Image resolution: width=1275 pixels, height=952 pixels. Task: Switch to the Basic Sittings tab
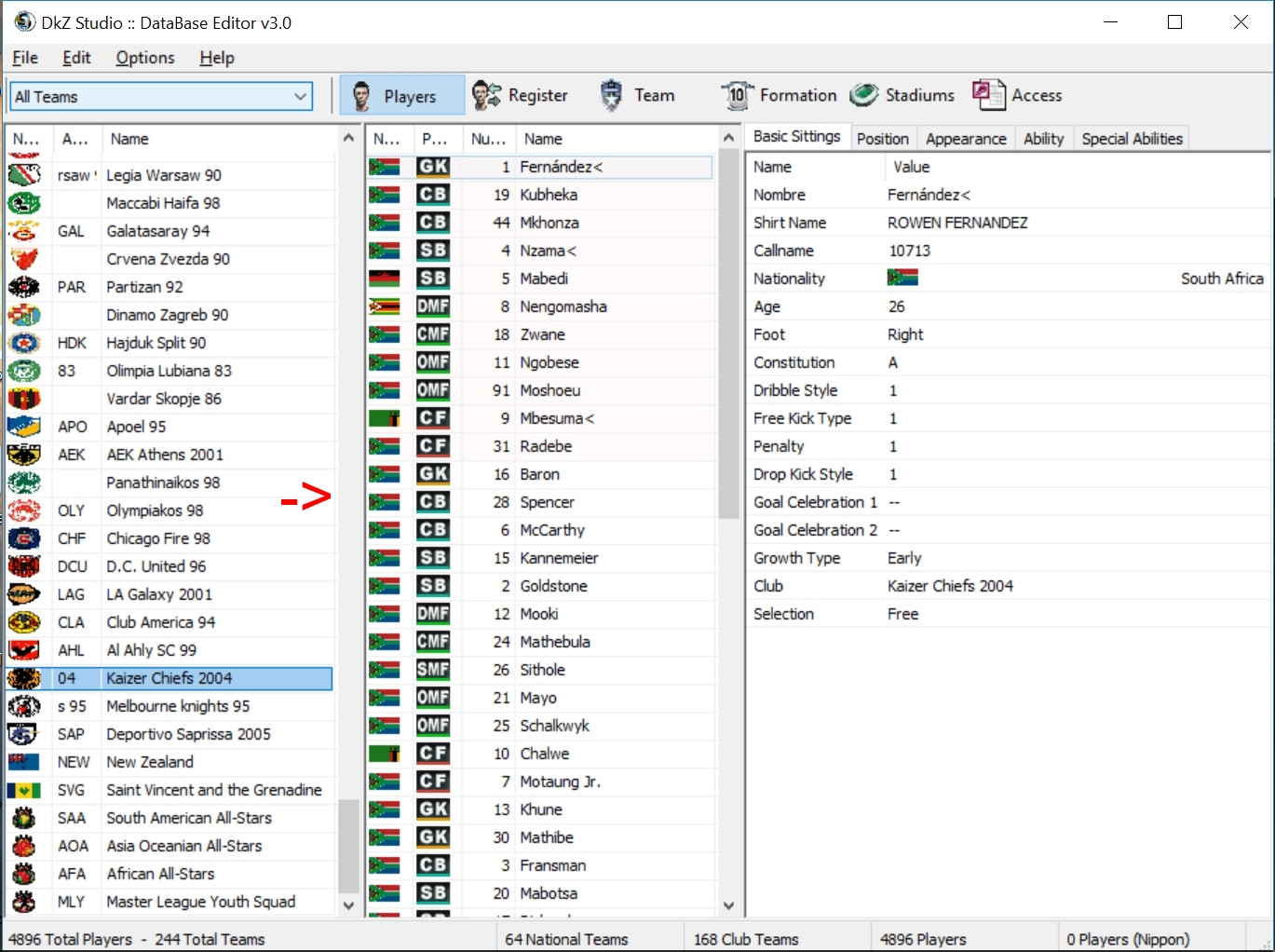[797, 137]
